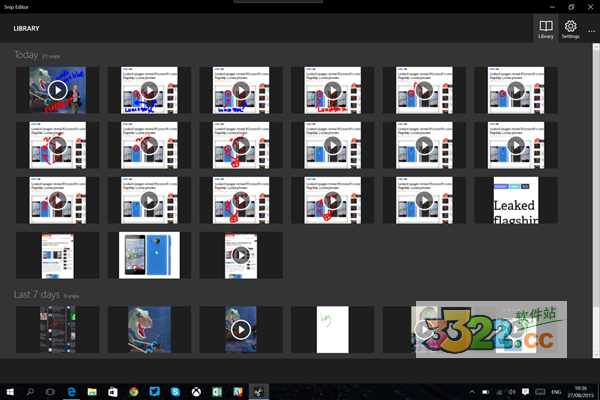Image resolution: width=600 pixels, height=400 pixels.
Task: Select the blue Lumia phone snip thumbnail
Action: point(149,255)
